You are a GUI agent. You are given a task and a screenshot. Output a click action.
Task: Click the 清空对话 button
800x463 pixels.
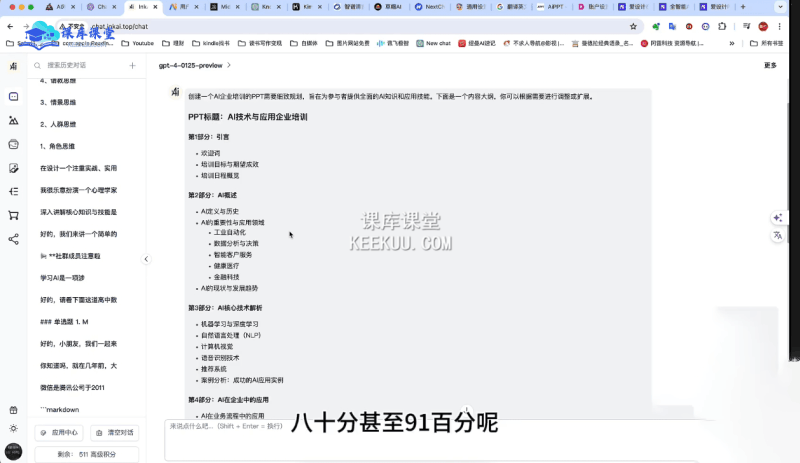tap(115, 432)
